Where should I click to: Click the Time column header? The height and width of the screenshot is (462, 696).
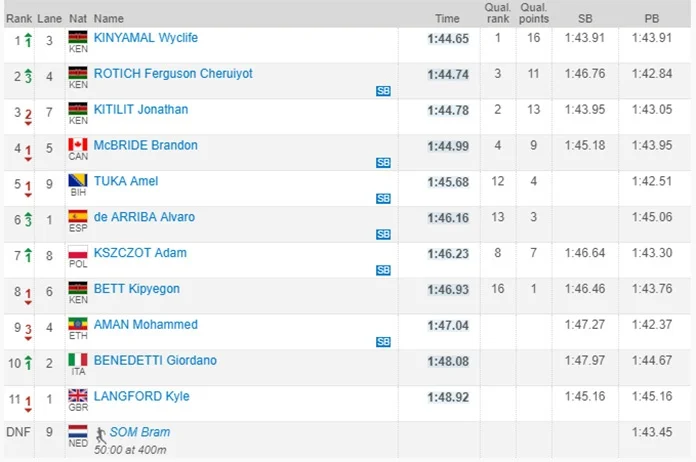click(x=447, y=18)
